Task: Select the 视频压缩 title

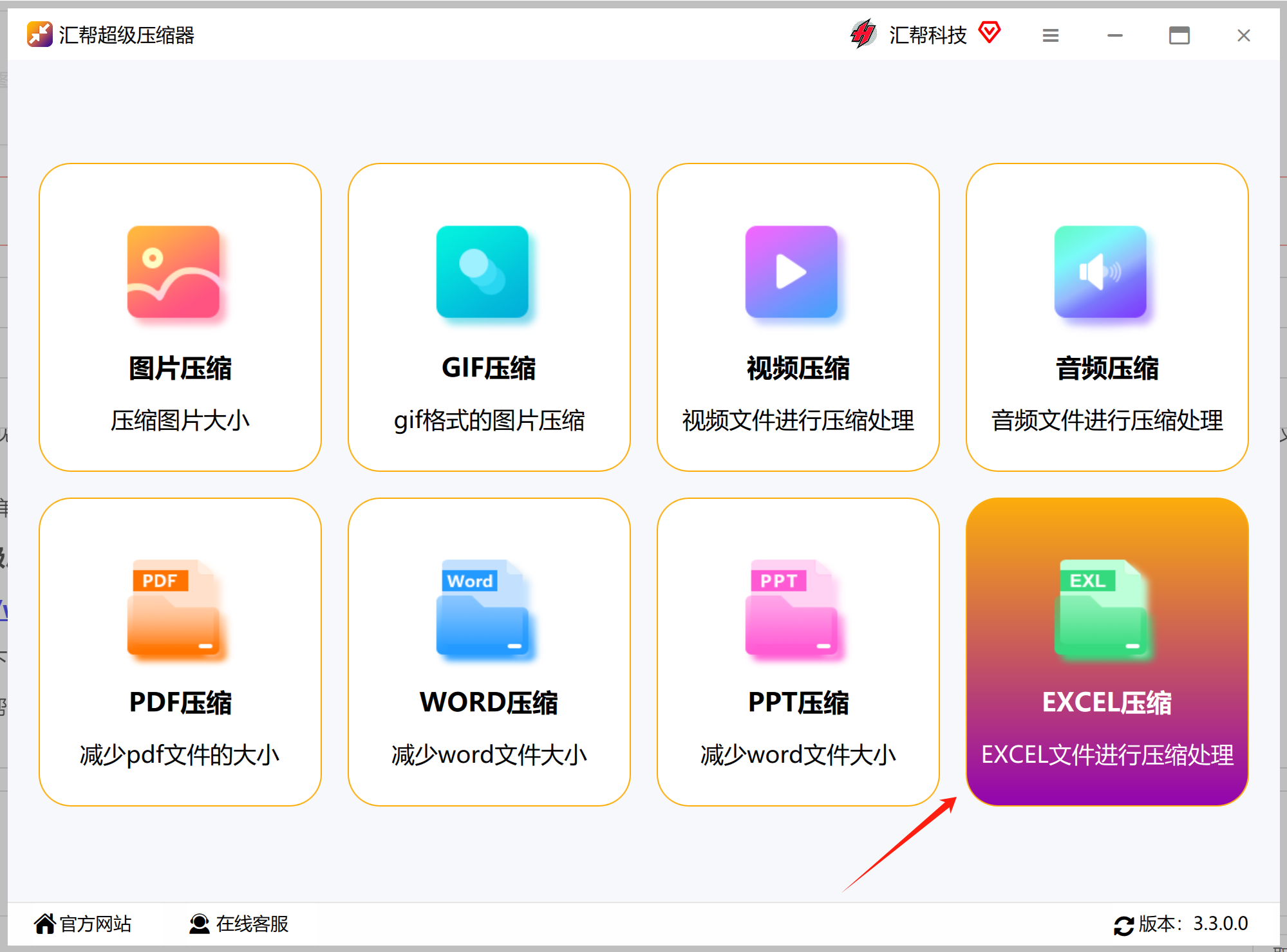Action: pos(798,368)
